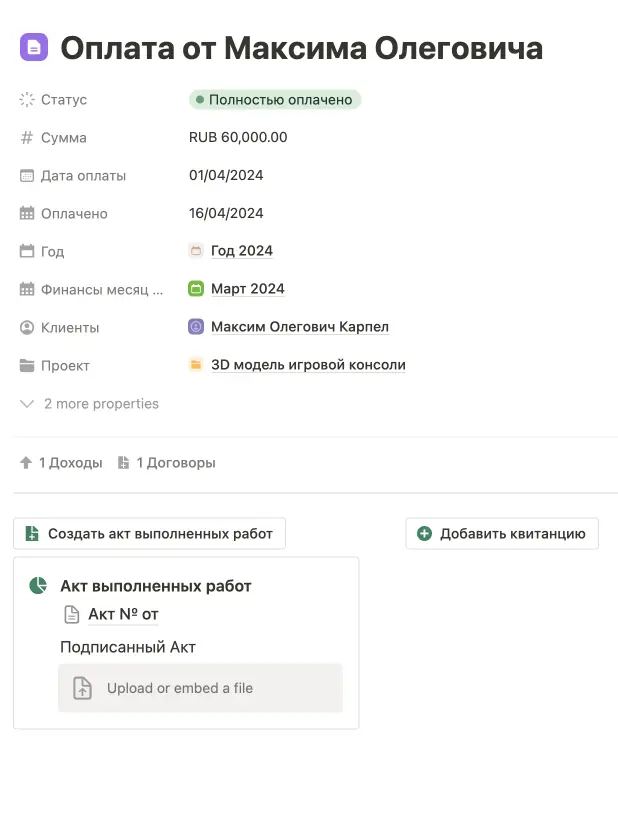The image size is (618, 813).
Task: Click the Добавить квитанцию button
Action: point(501,533)
